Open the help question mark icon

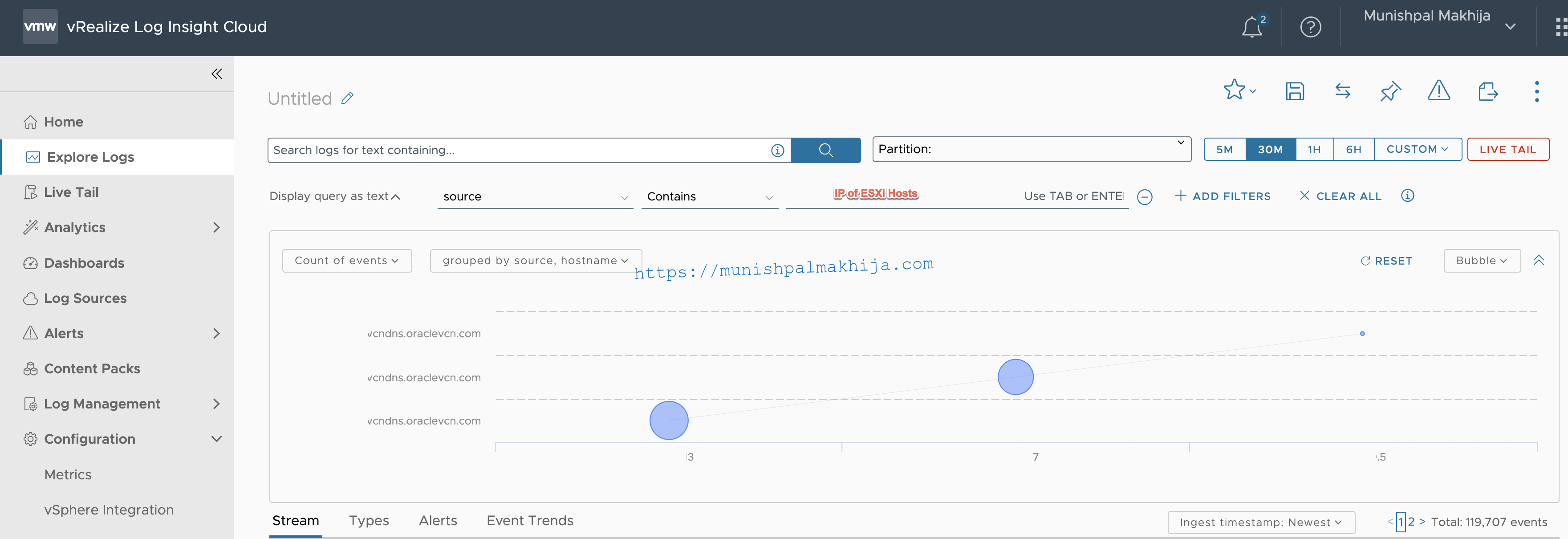[1311, 27]
